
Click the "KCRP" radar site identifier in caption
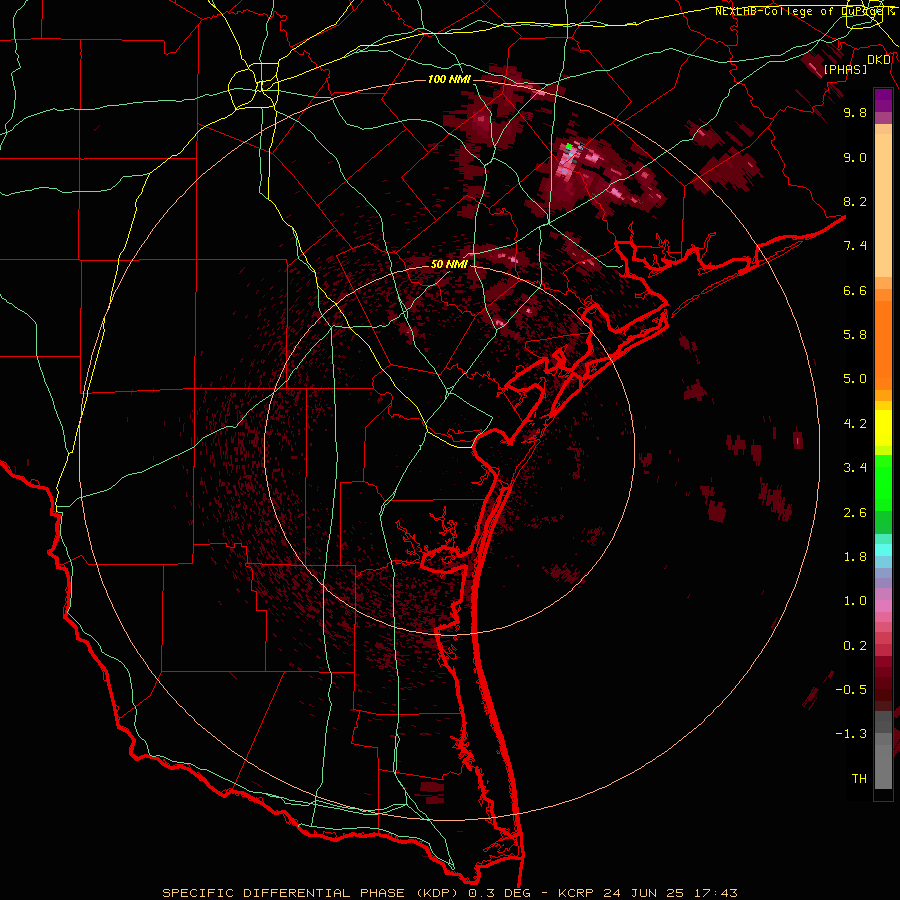[x=575, y=893]
